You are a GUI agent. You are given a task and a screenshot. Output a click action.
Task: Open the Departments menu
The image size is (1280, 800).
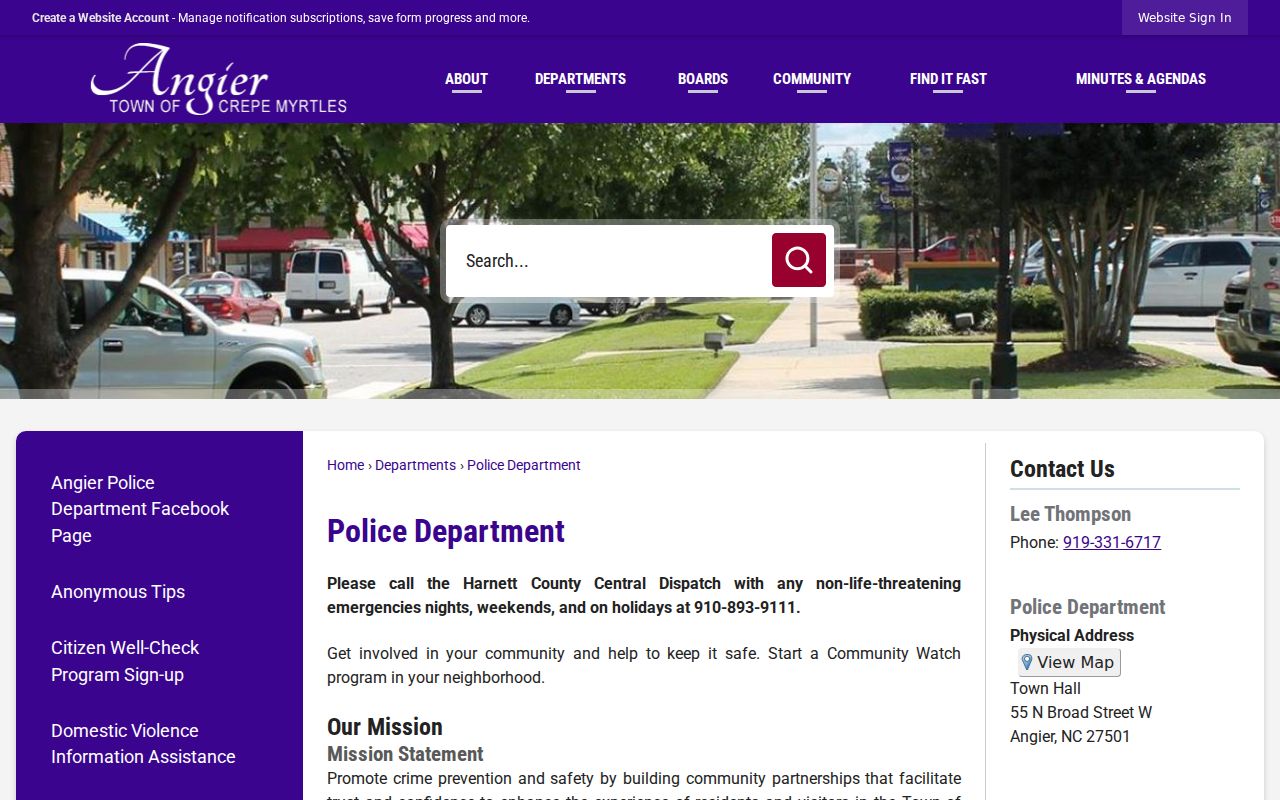580,79
